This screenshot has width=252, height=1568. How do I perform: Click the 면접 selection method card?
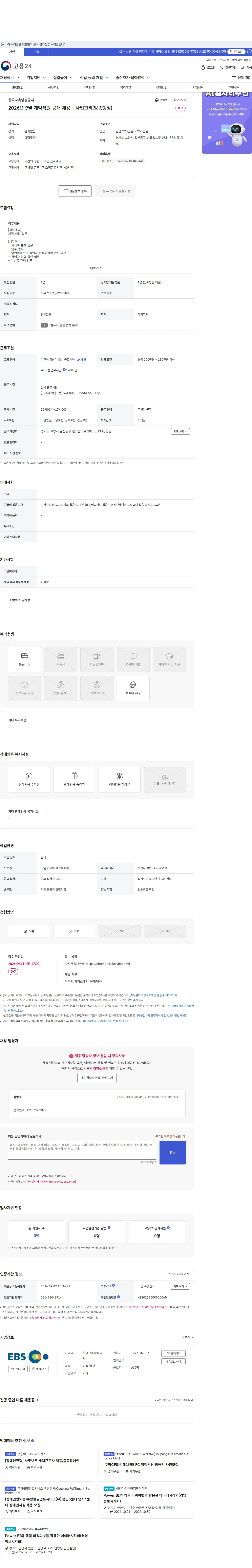[74, 931]
